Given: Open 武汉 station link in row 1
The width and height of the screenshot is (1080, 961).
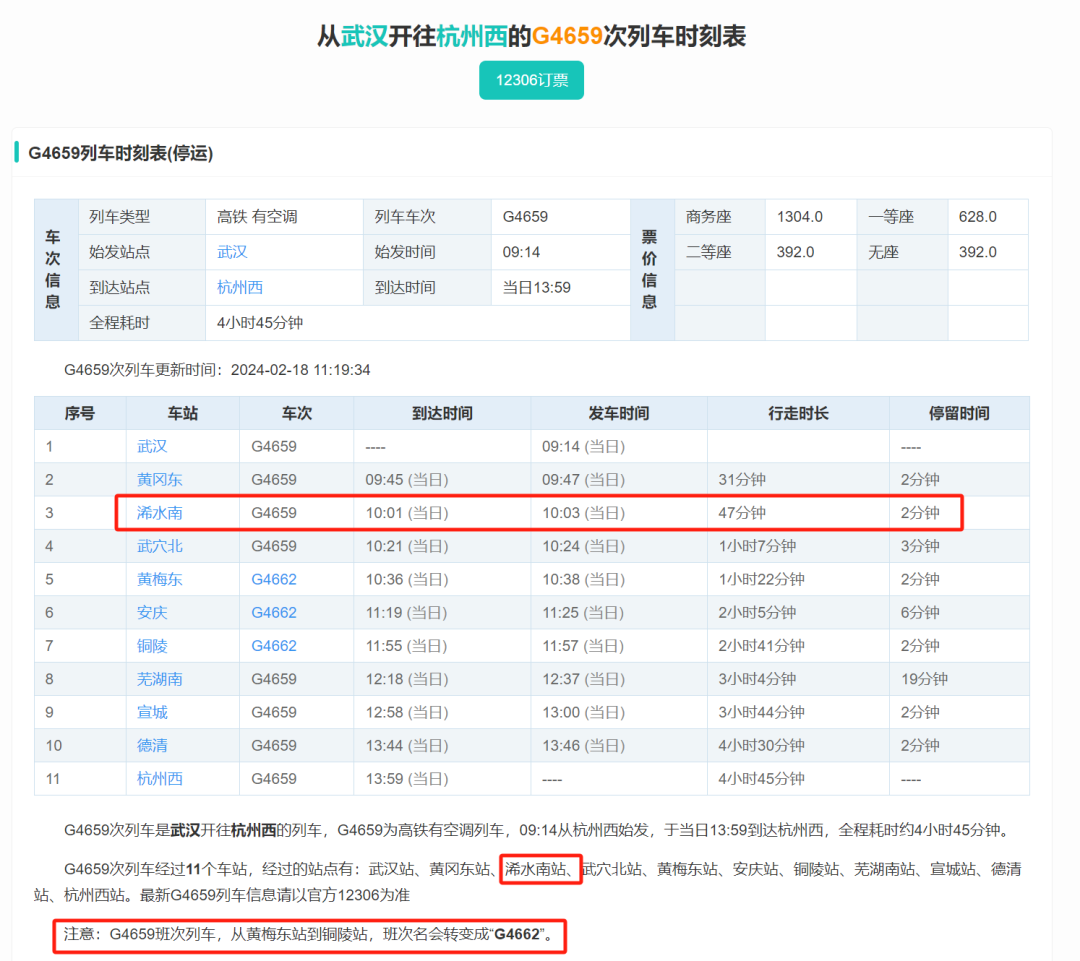Looking at the screenshot, I should [x=152, y=446].
